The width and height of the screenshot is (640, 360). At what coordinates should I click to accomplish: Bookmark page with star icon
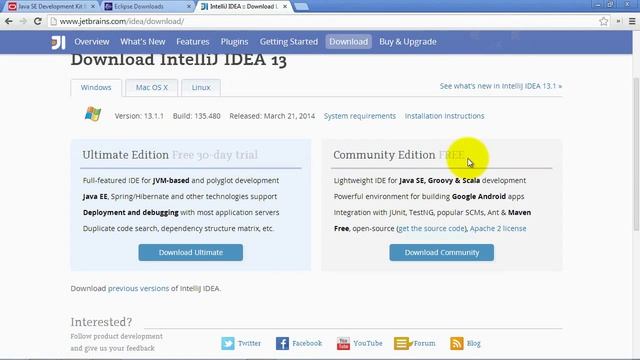604,21
